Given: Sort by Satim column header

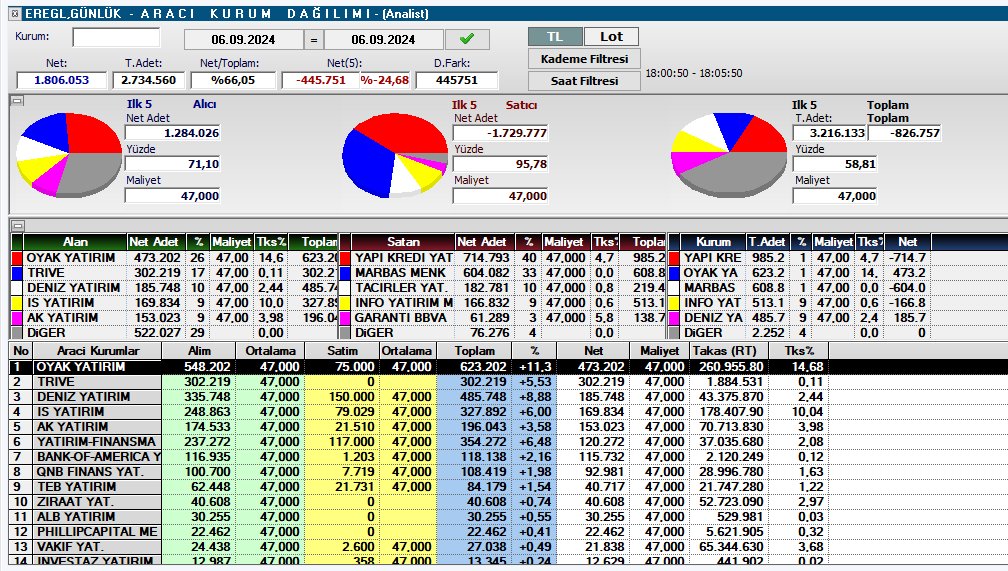Looking at the screenshot, I should (342, 351).
